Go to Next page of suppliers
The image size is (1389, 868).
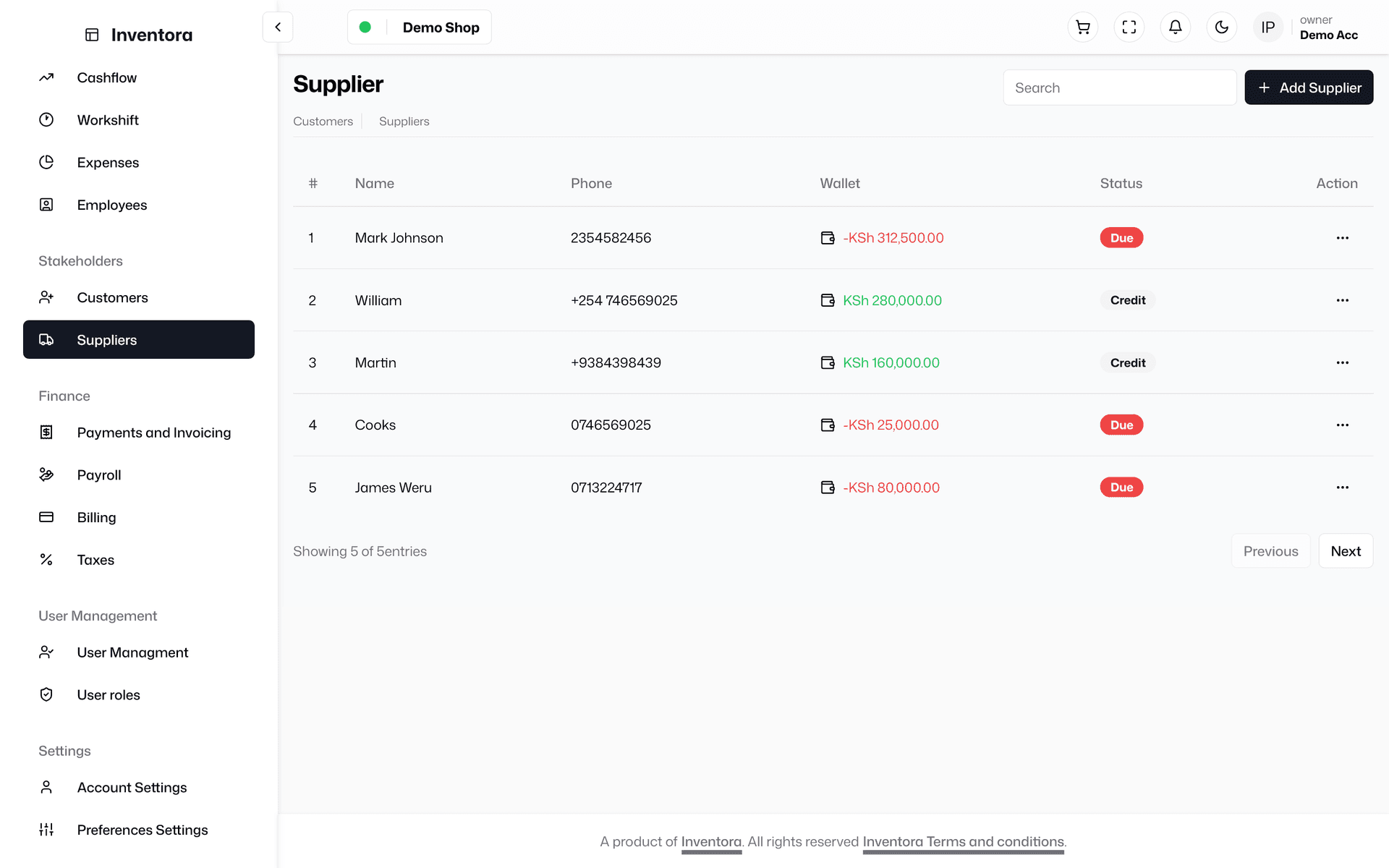click(1346, 551)
